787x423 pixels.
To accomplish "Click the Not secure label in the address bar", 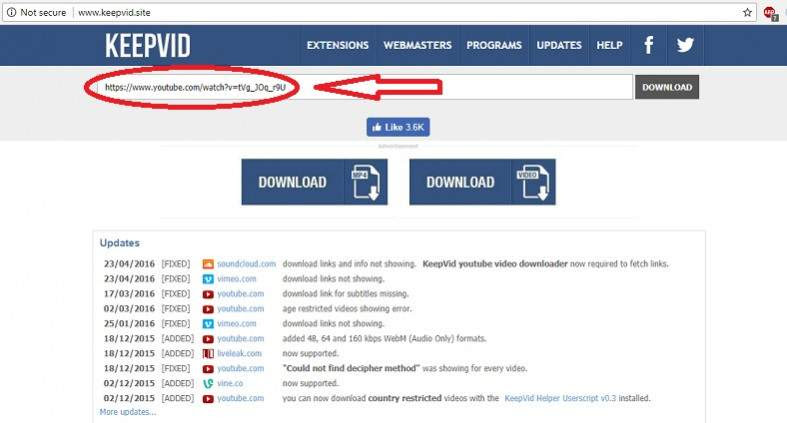I will point(43,13).
